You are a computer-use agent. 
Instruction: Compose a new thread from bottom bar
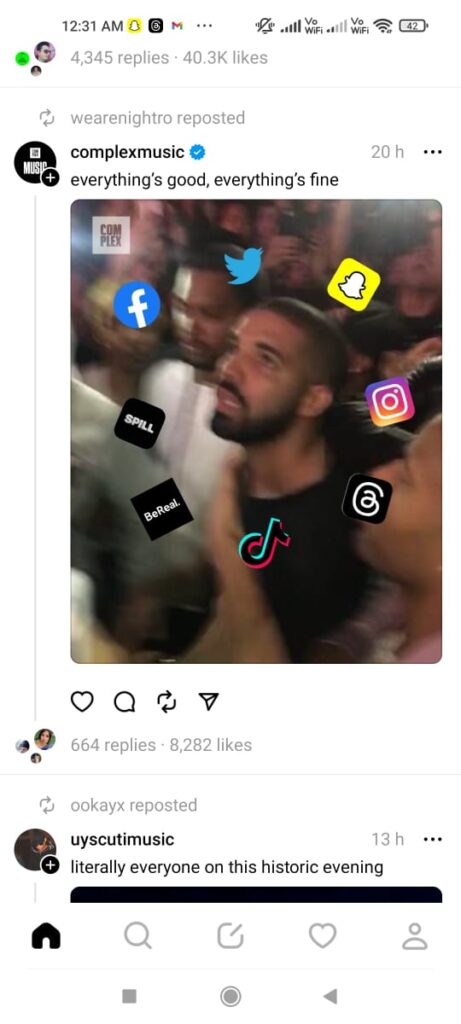(230, 936)
